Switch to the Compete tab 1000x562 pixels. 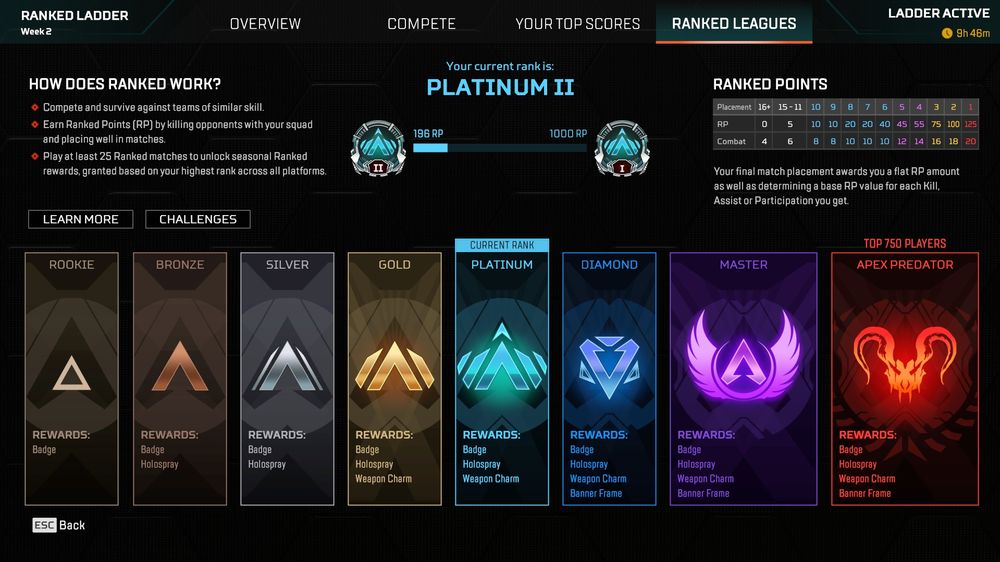(x=422, y=24)
